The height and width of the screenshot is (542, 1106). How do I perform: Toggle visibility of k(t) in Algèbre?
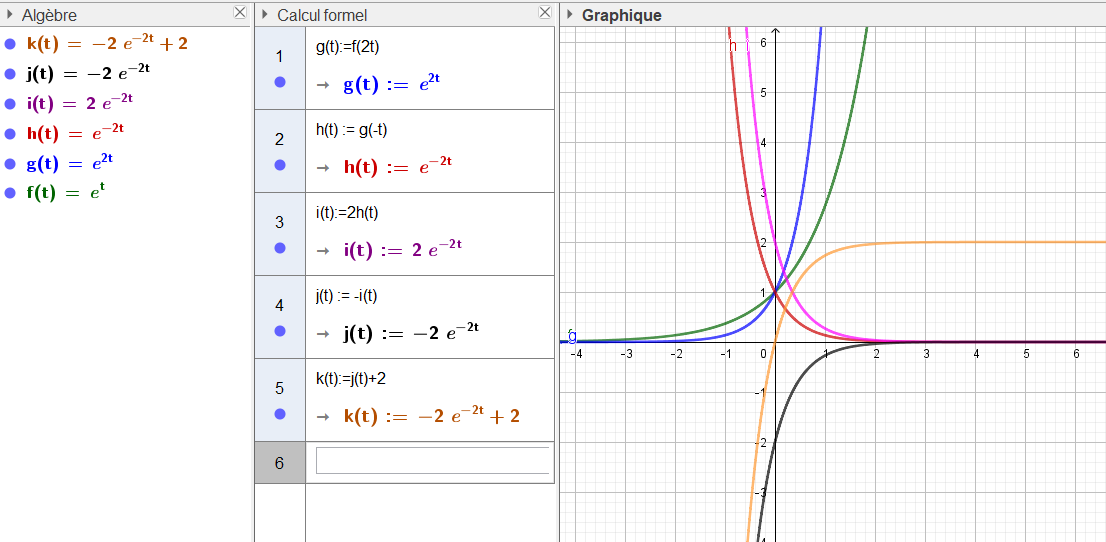(10, 44)
